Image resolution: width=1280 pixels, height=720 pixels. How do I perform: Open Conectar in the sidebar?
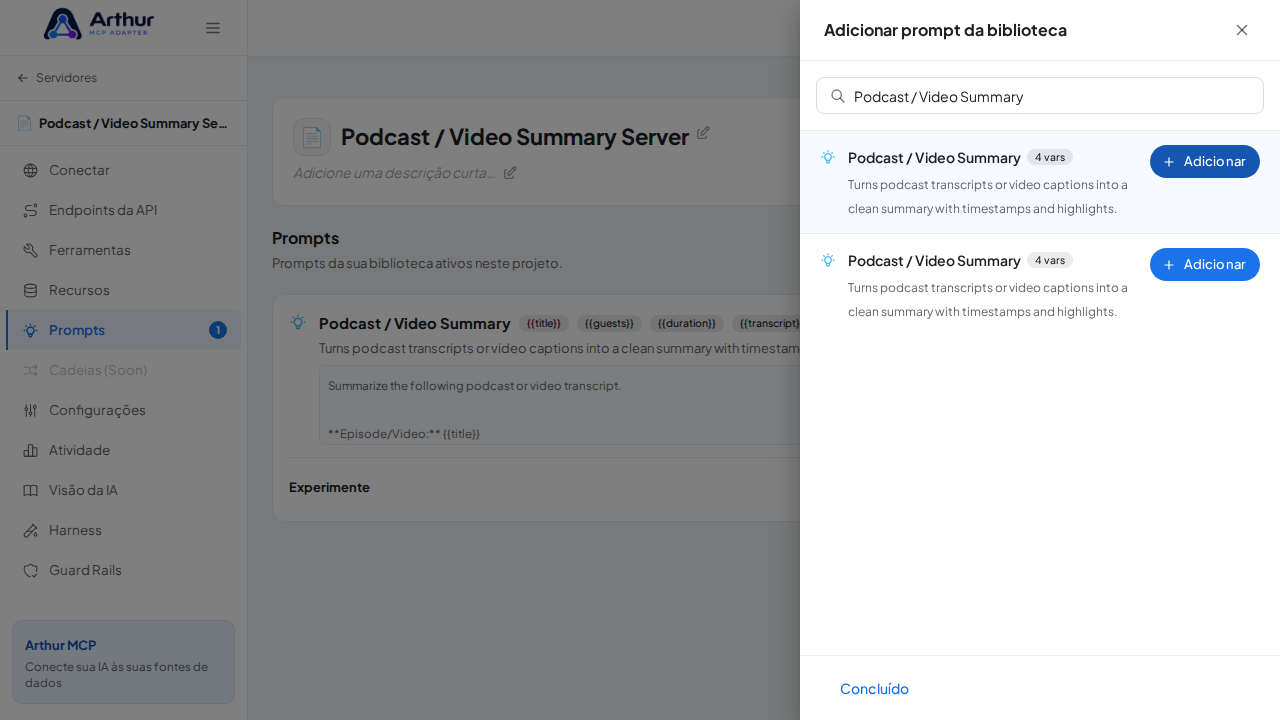pos(123,170)
